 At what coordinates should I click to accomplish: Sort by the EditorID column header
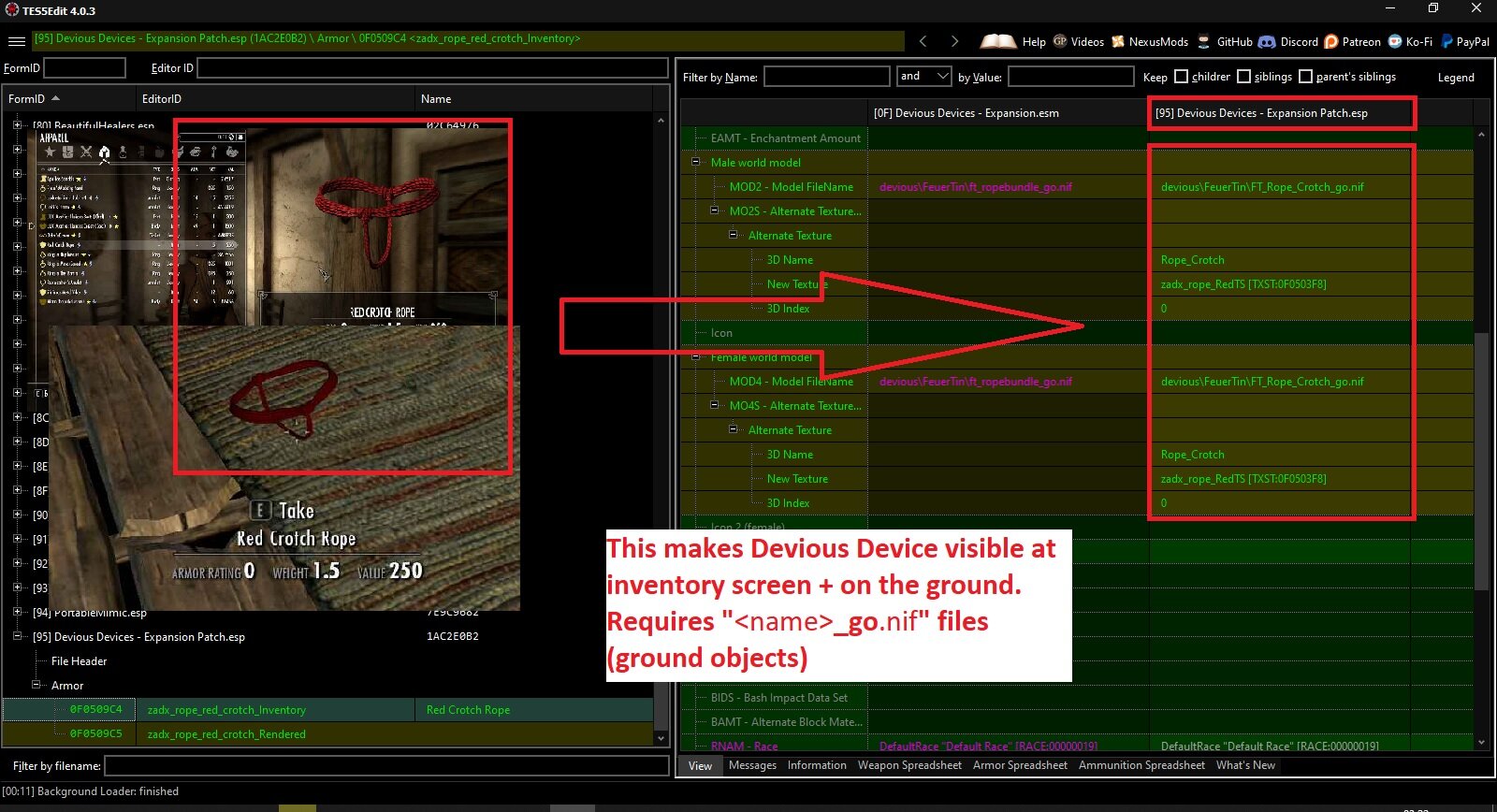pos(275,98)
